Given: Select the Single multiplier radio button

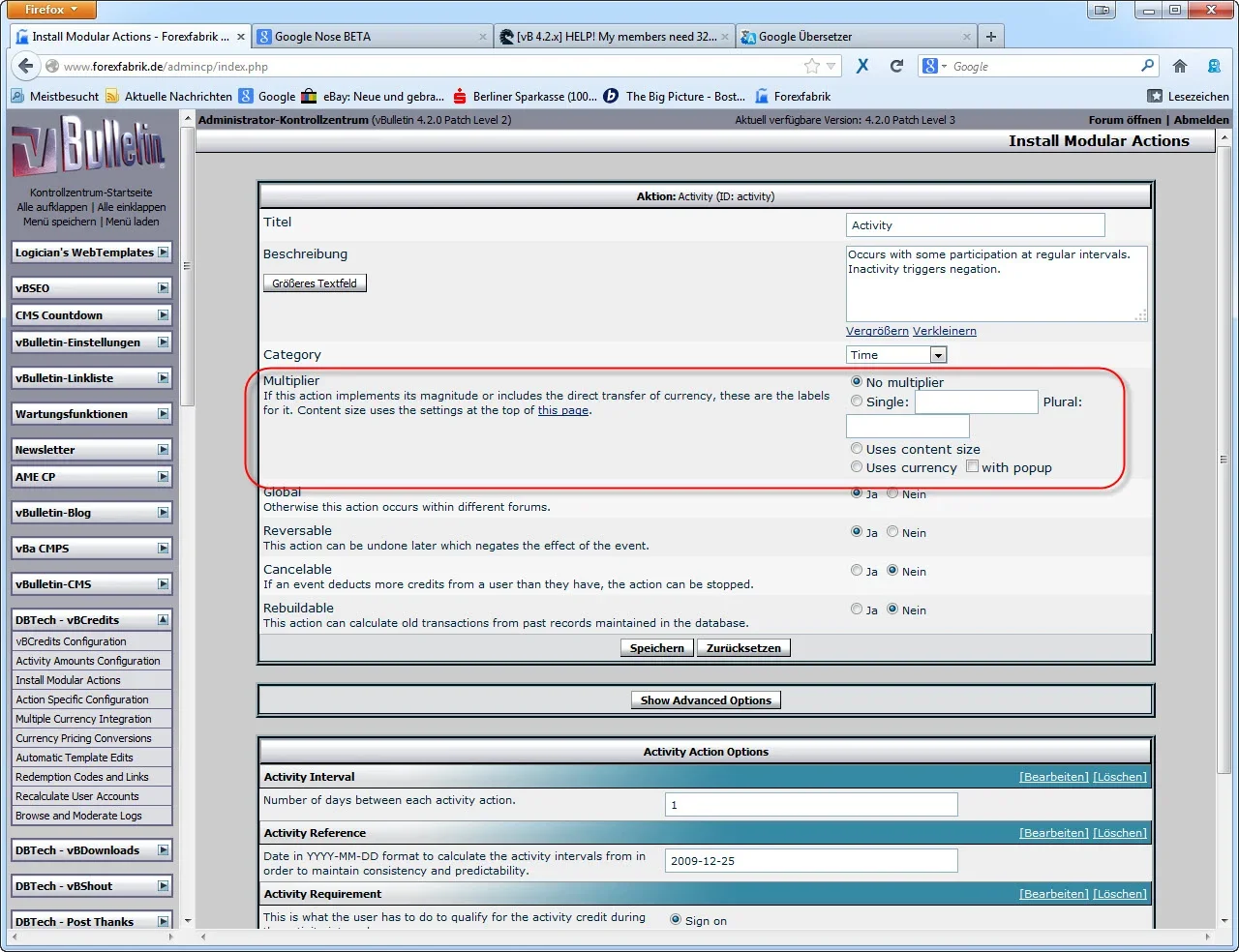Looking at the screenshot, I should tap(857, 402).
